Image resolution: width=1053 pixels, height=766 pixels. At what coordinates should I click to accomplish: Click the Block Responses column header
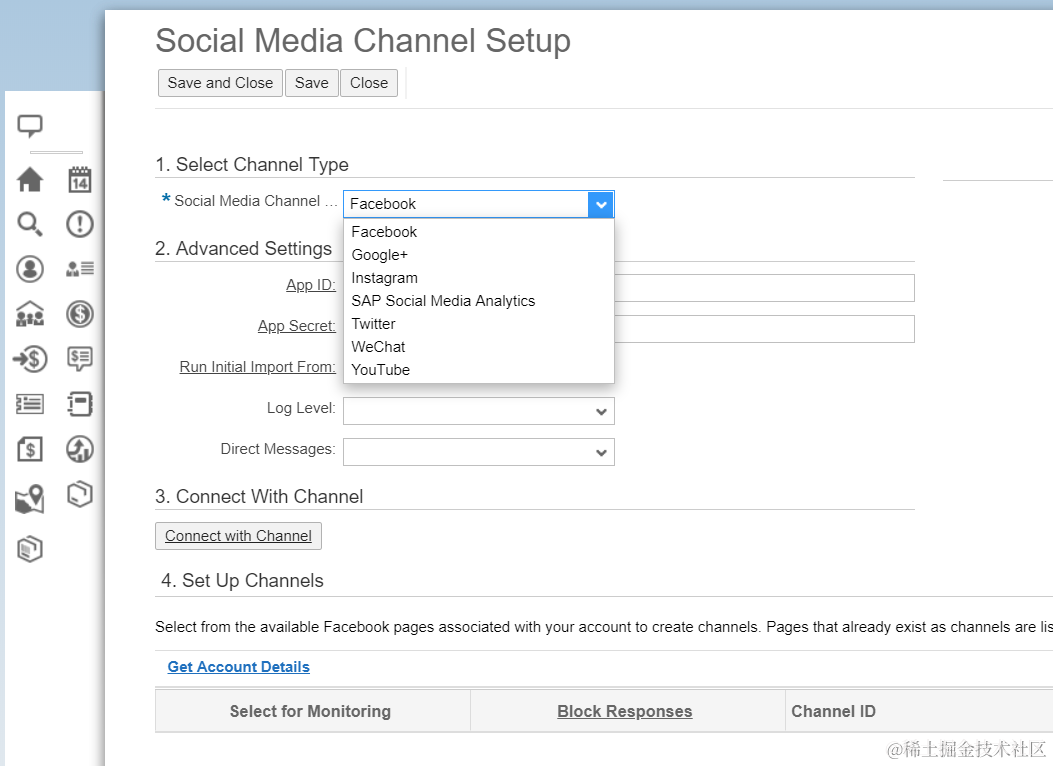coord(625,712)
